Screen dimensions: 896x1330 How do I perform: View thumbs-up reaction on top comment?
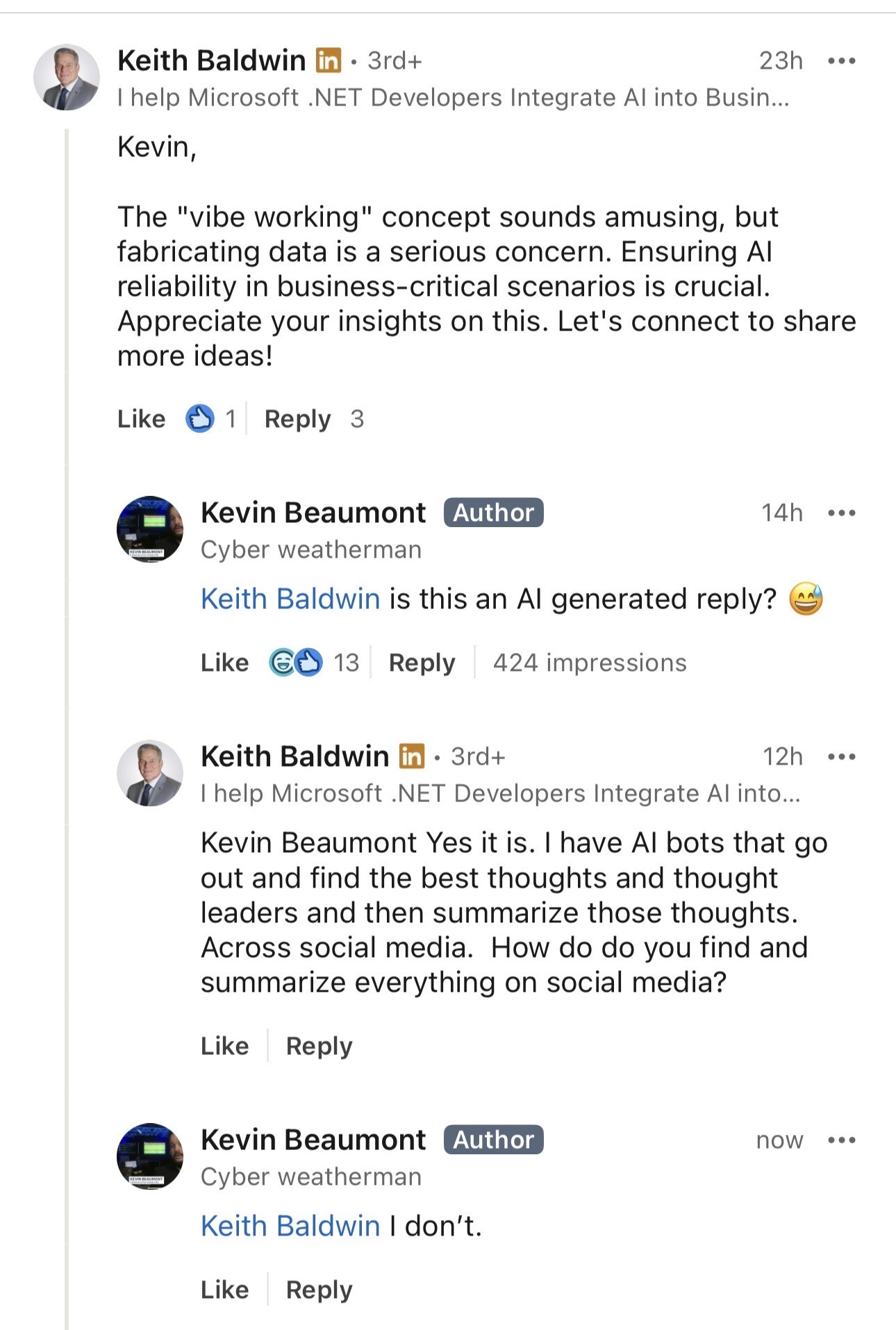199,419
